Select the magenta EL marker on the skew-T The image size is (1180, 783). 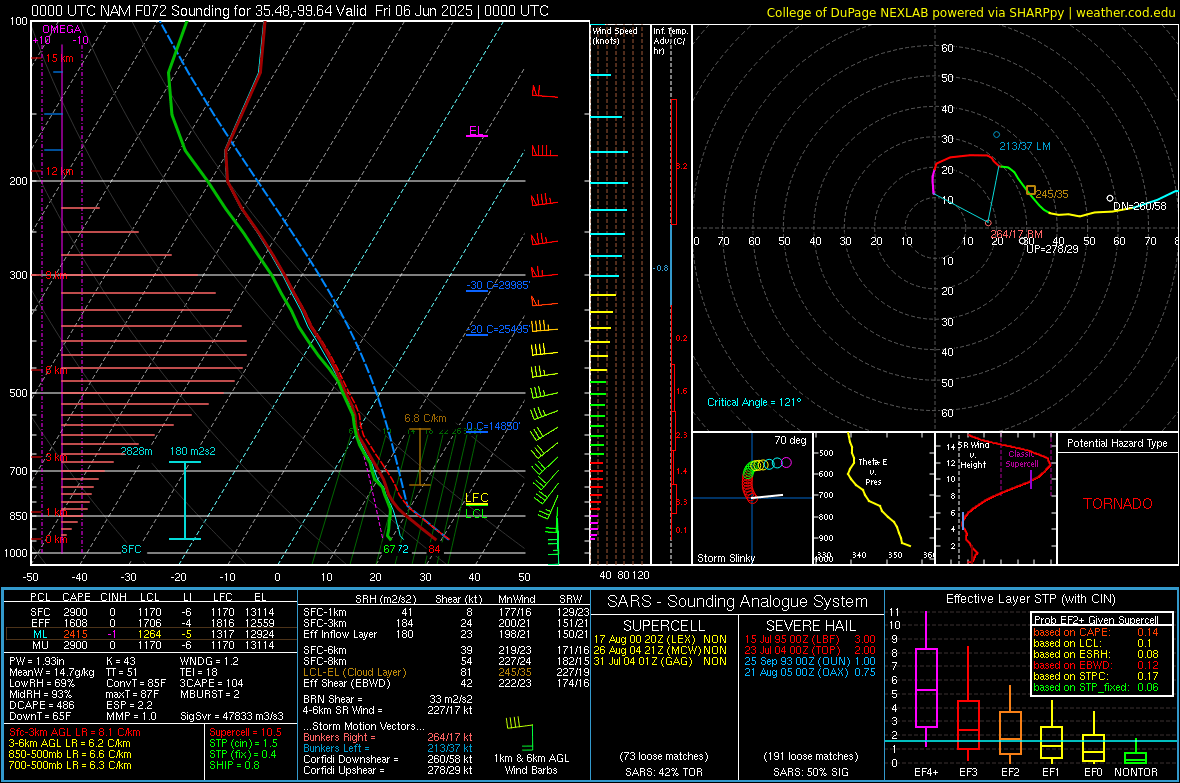pyautogui.click(x=476, y=131)
